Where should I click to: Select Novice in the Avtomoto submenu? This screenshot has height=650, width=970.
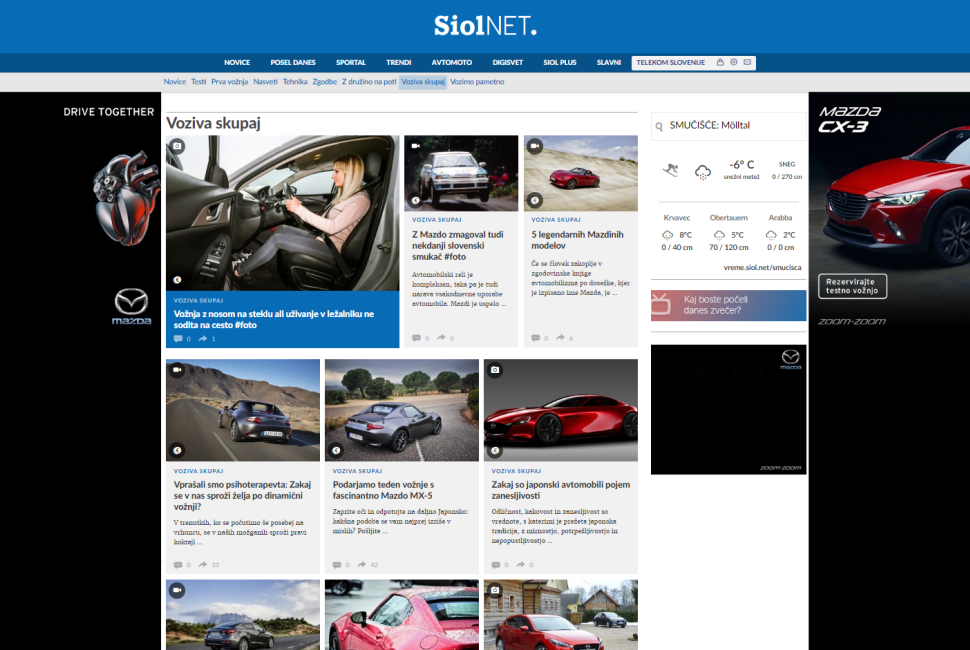[174, 82]
